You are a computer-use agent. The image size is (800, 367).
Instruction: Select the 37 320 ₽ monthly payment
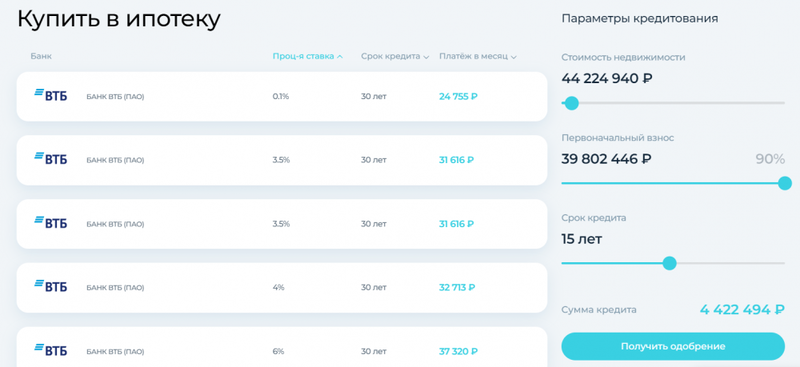(x=458, y=351)
